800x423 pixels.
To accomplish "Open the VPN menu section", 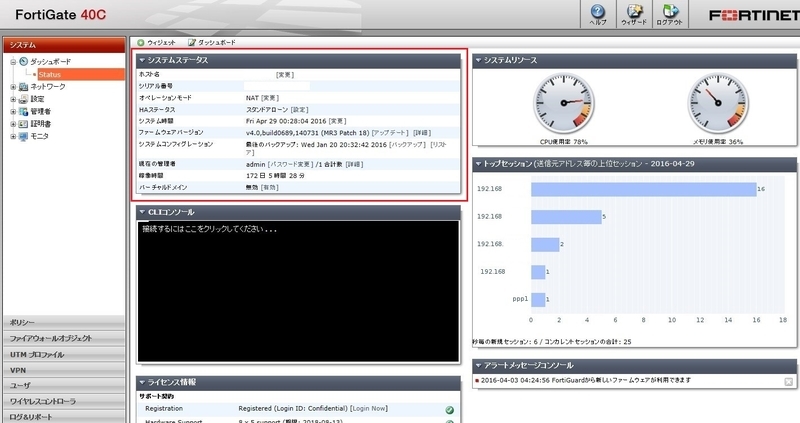I will coord(64,370).
